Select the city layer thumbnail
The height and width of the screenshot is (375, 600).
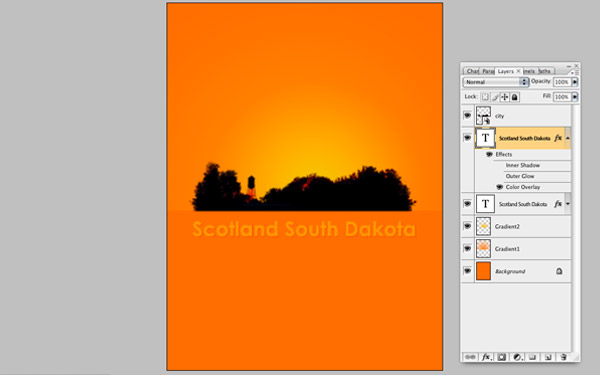point(484,116)
